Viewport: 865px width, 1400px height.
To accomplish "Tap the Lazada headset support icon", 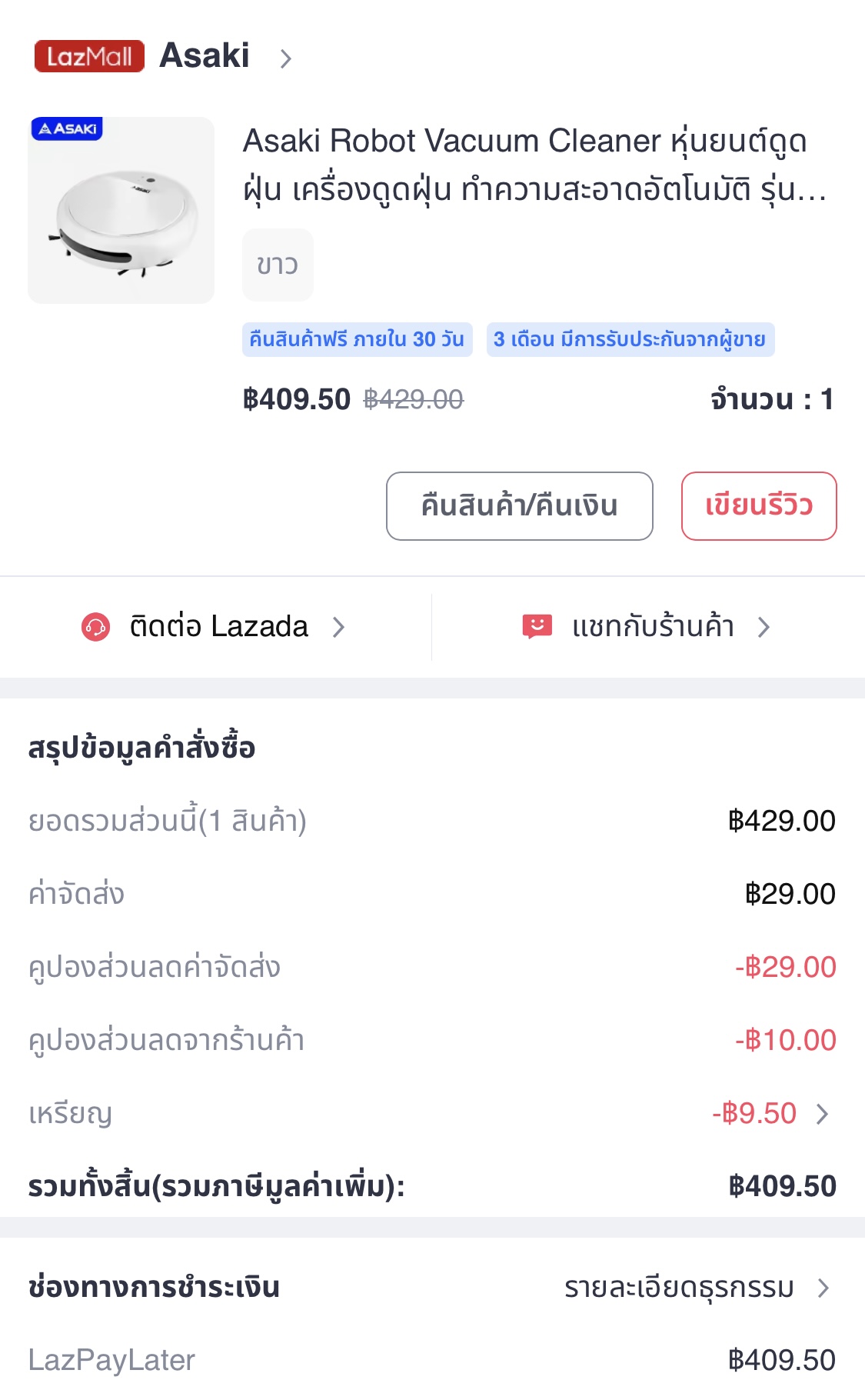I will click(96, 627).
